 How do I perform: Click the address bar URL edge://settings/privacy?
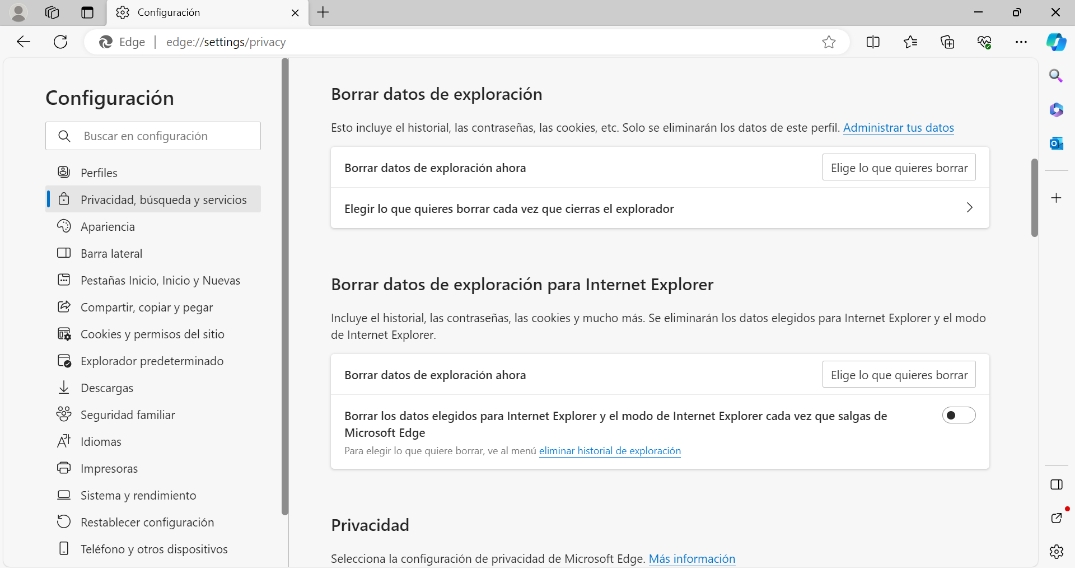pos(226,42)
